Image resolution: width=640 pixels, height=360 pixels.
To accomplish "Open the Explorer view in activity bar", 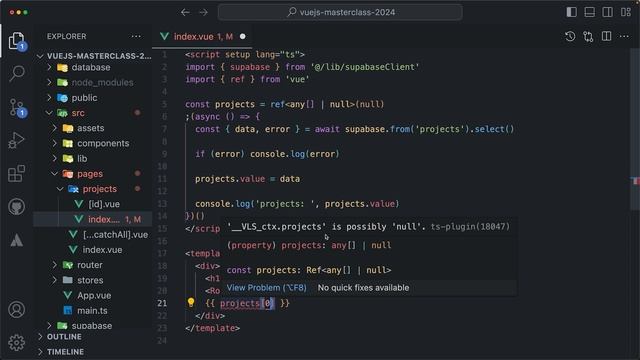I will [x=16, y=41].
